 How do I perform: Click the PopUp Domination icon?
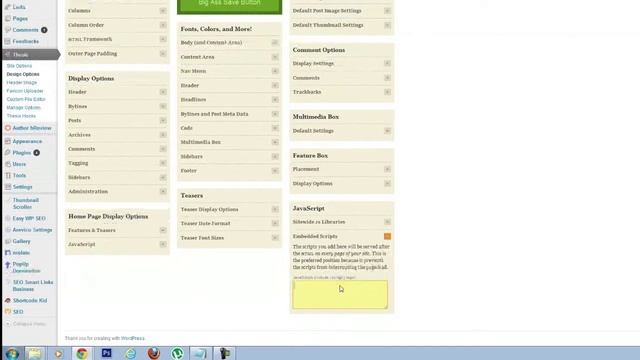[8, 265]
